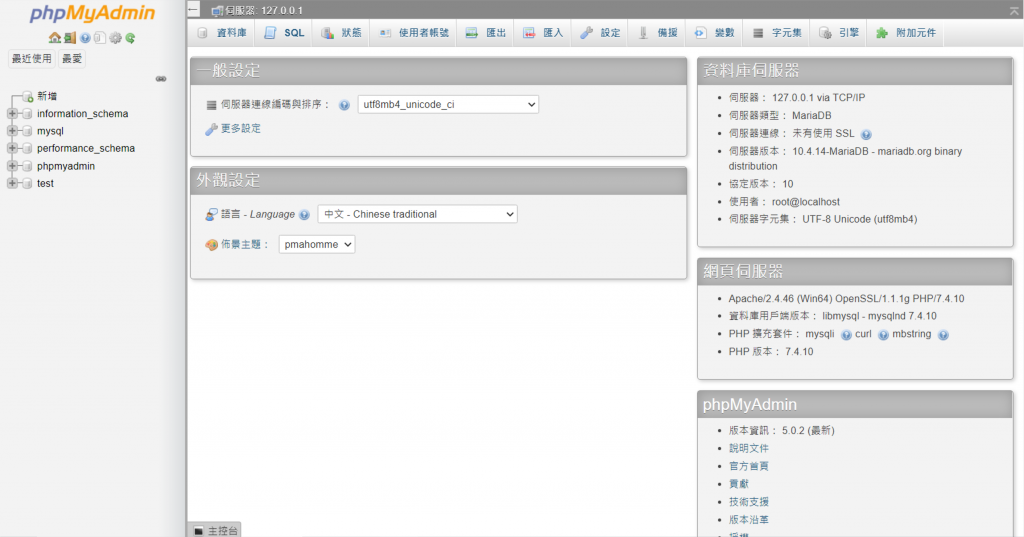Image resolution: width=1024 pixels, height=537 pixels.
Task: Open the 狀態 status tab
Action: coord(342,33)
